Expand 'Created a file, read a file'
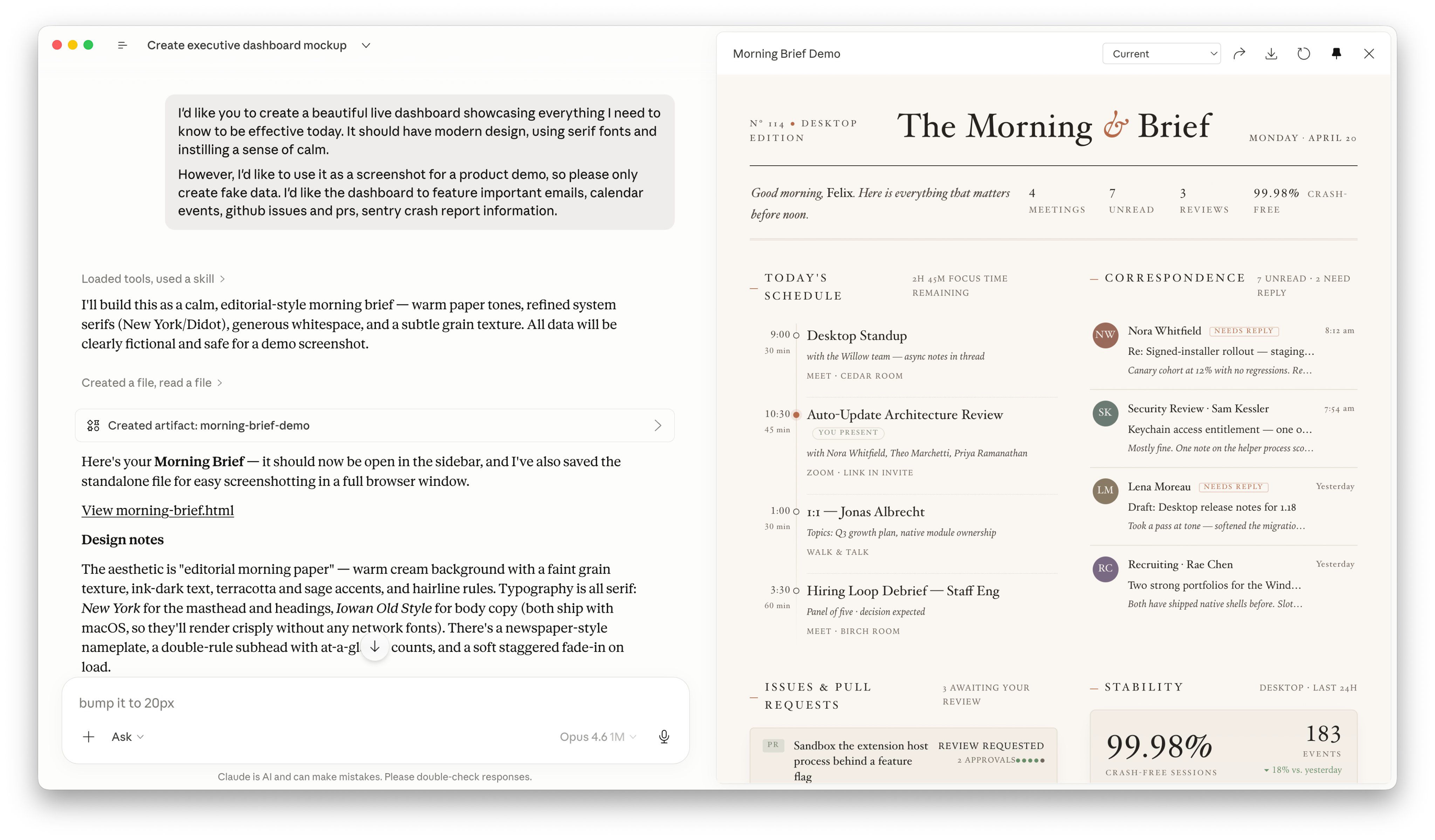The height and width of the screenshot is (840, 1435). [151, 383]
